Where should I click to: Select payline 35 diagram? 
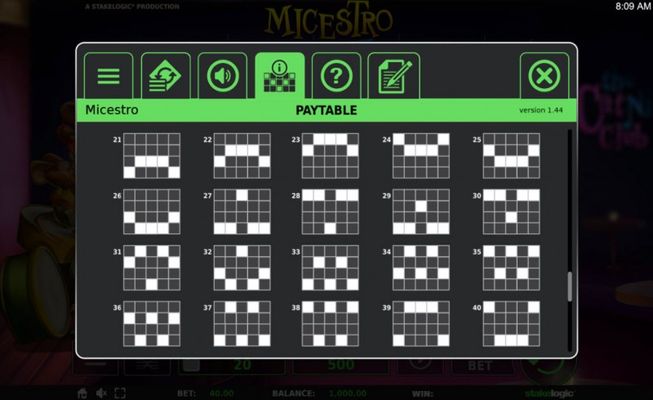511,268
